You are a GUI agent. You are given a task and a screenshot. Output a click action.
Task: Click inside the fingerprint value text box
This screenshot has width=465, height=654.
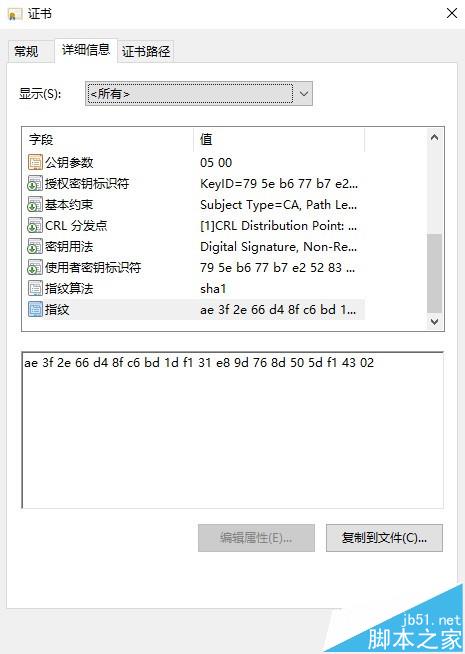pos(232,430)
